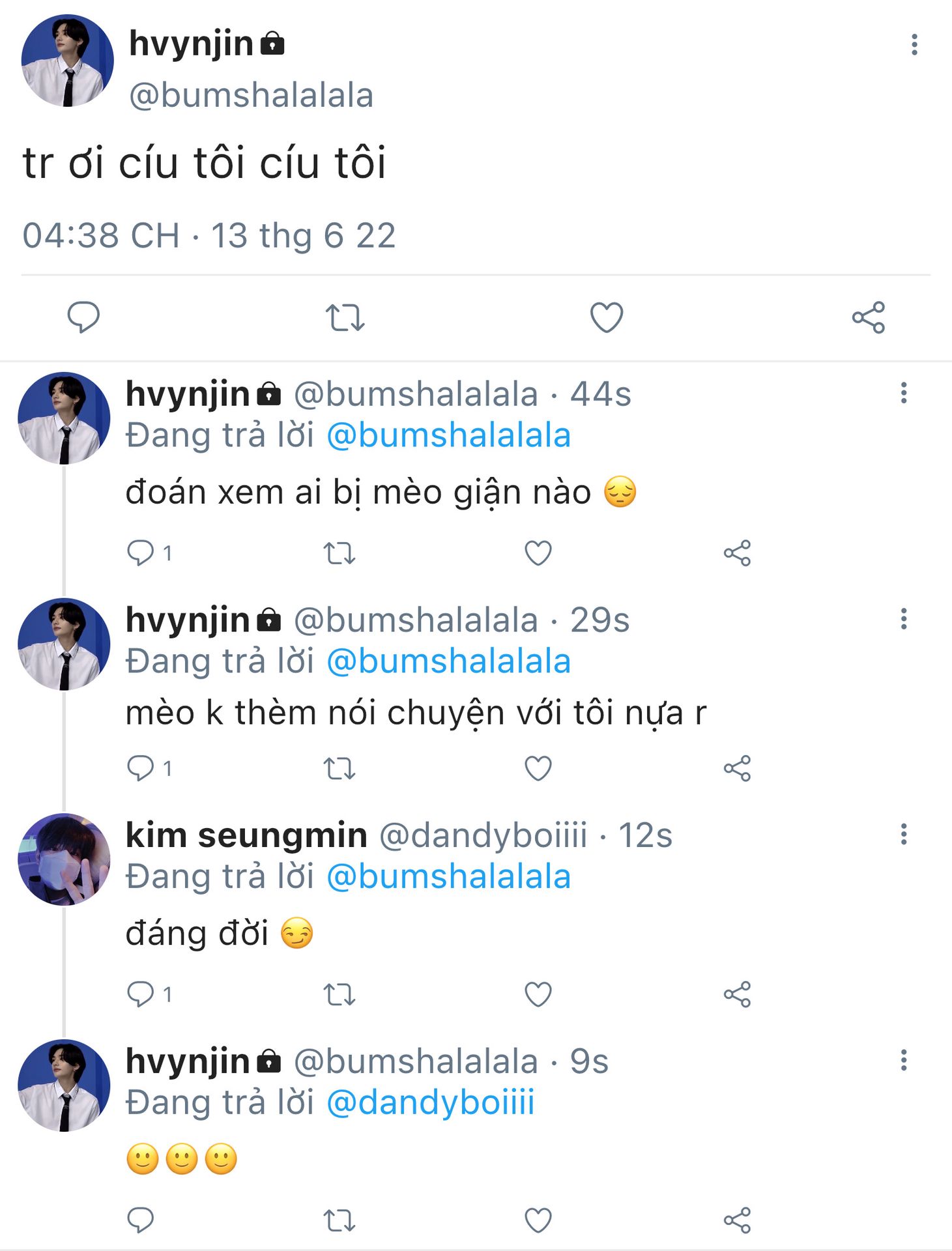This screenshot has height=1251, width=952.
Task: Share kim seungmin's "đáng đời" tweet
Action: (737, 994)
